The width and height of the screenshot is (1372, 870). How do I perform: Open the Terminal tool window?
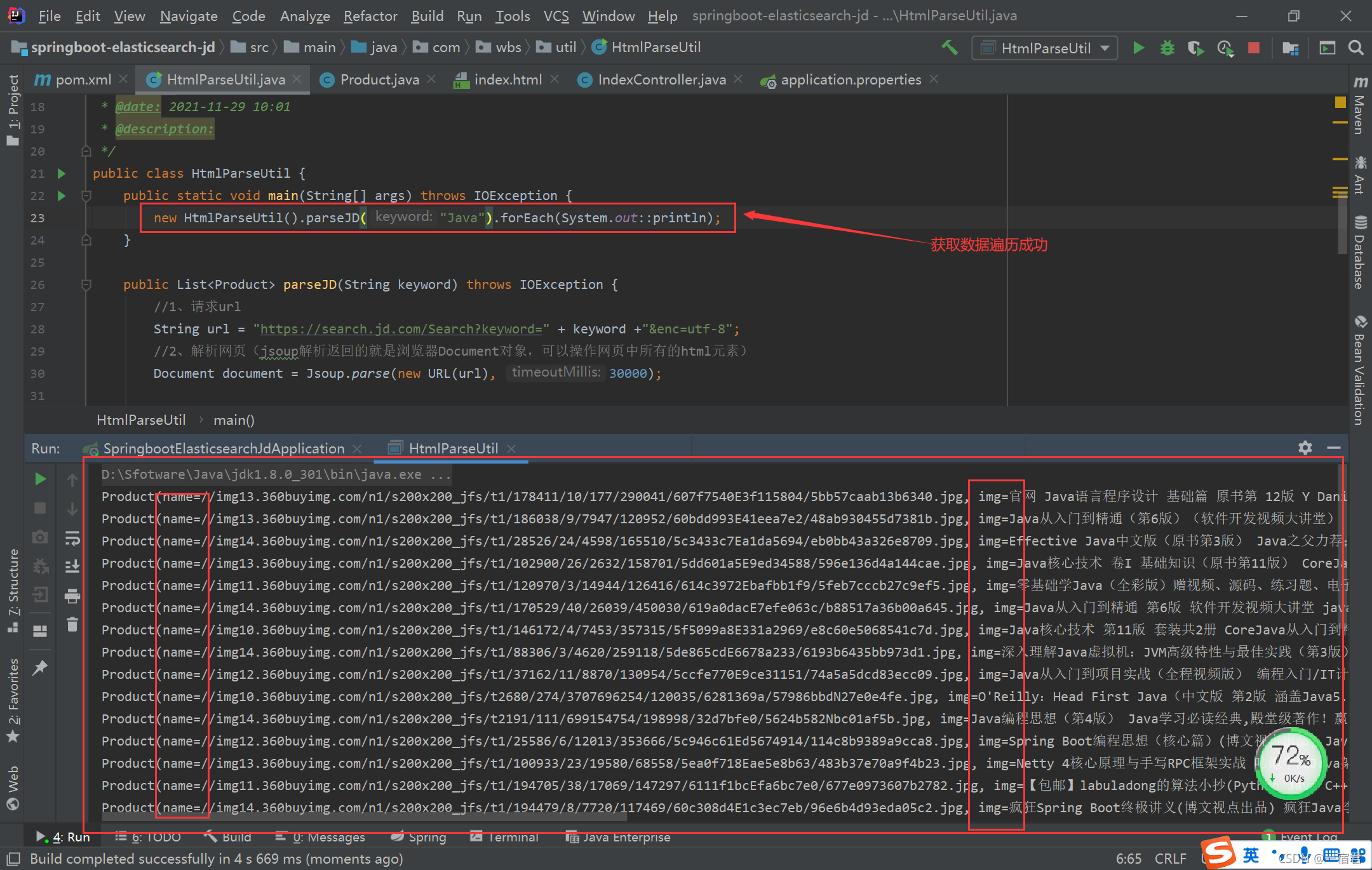504,837
